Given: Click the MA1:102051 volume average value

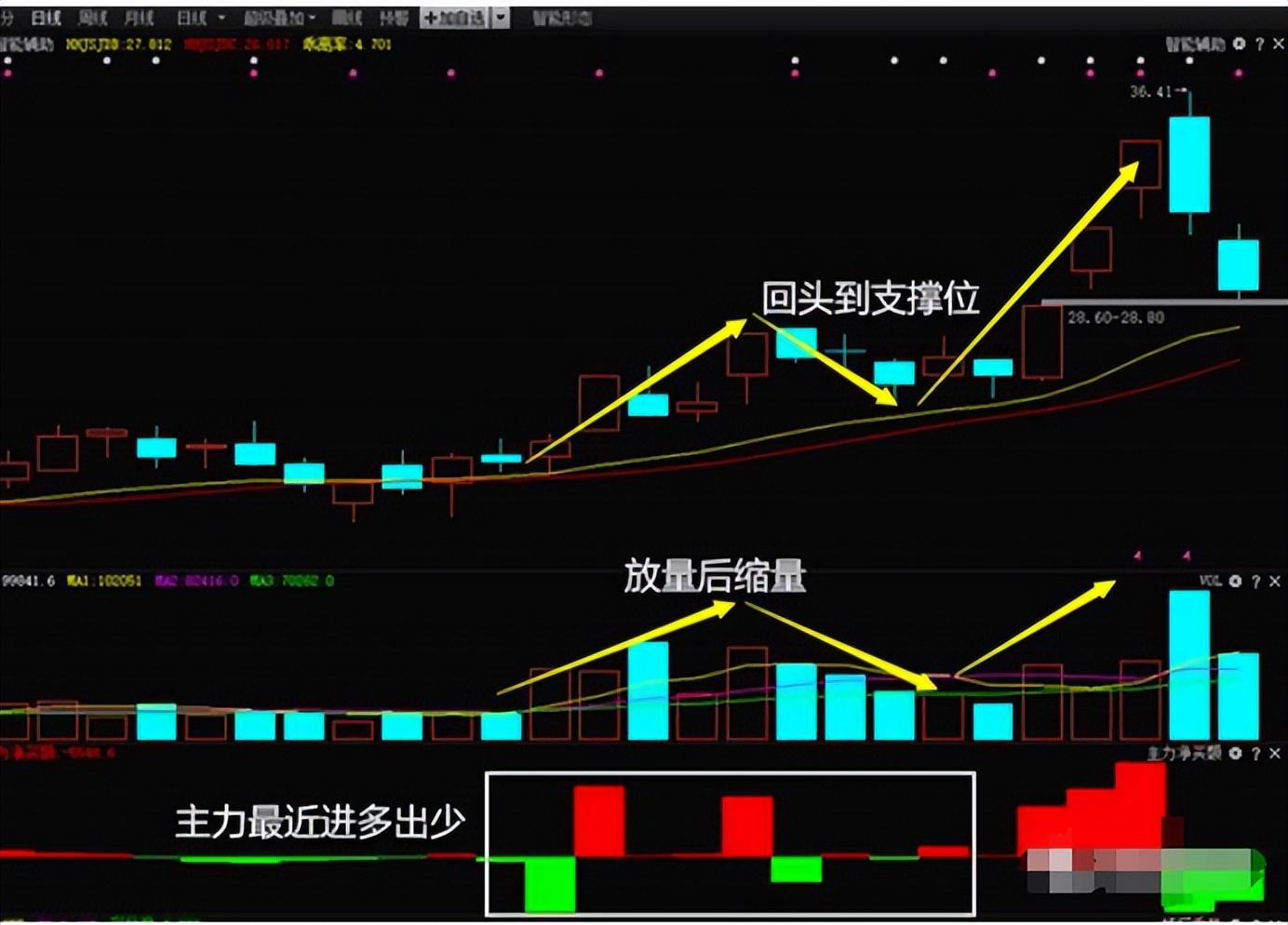Looking at the screenshot, I should point(103,581).
